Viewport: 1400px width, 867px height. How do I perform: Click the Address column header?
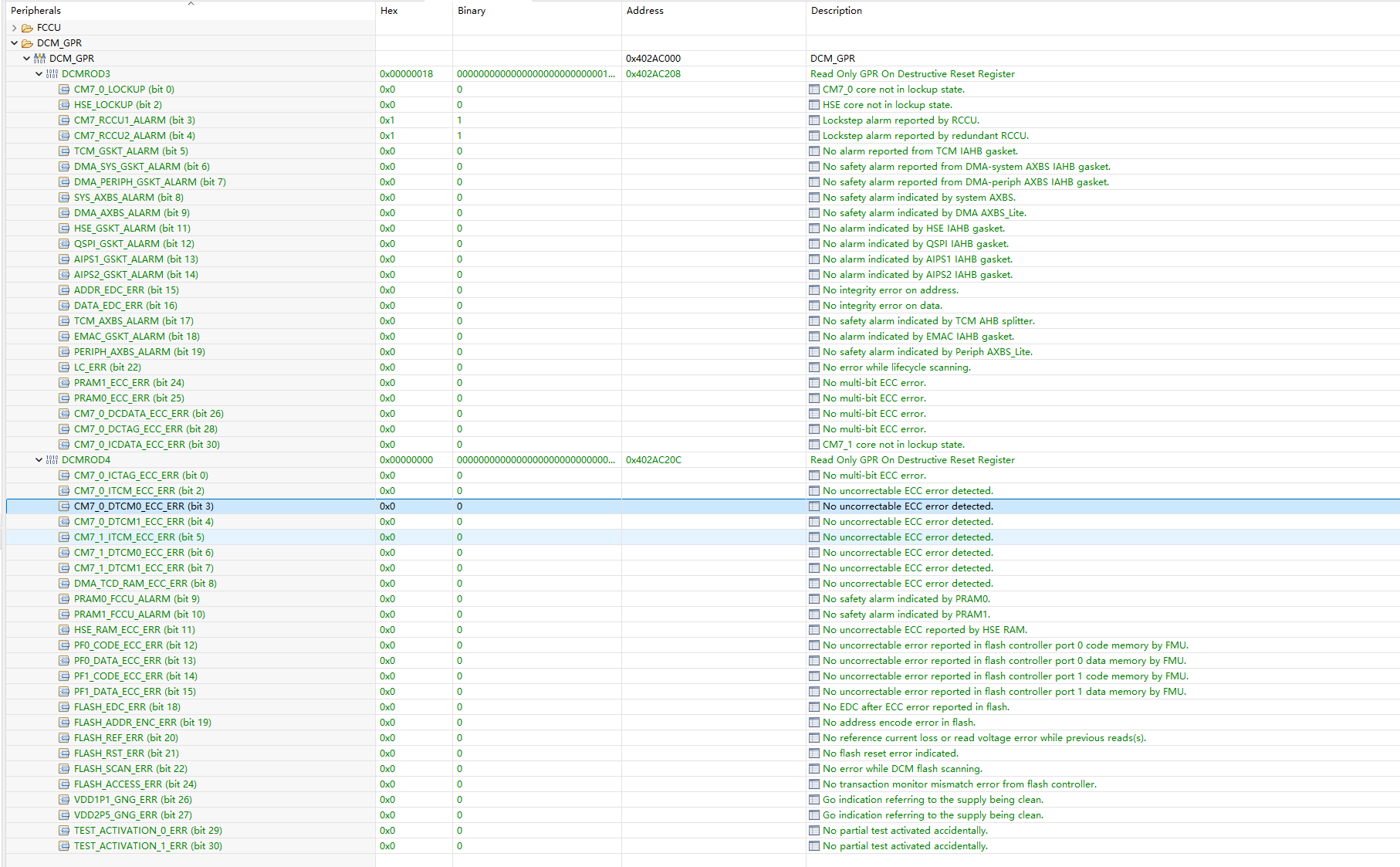[x=714, y=10]
